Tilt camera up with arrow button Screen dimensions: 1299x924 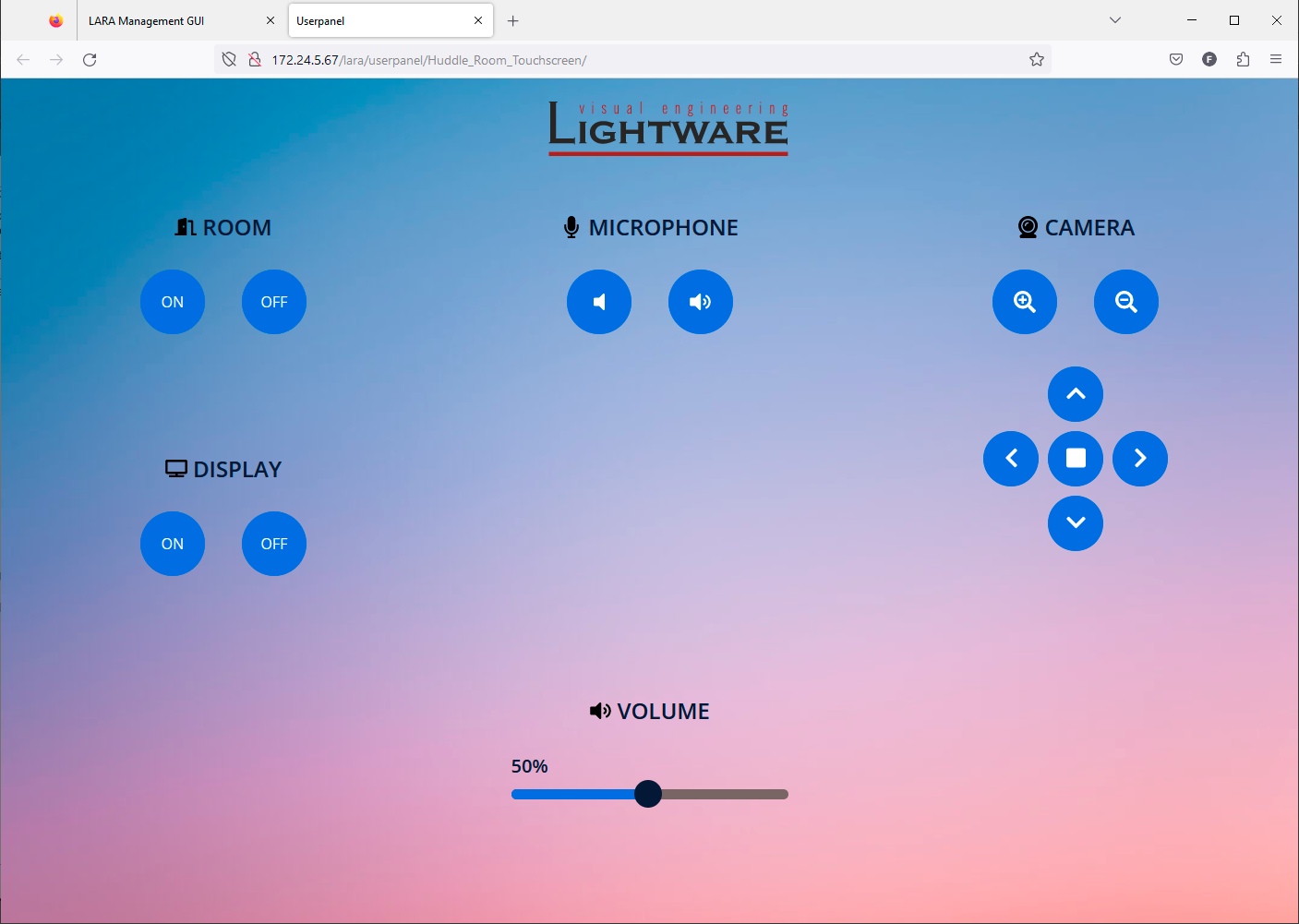pyautogui.click(x=1075, y=394)
